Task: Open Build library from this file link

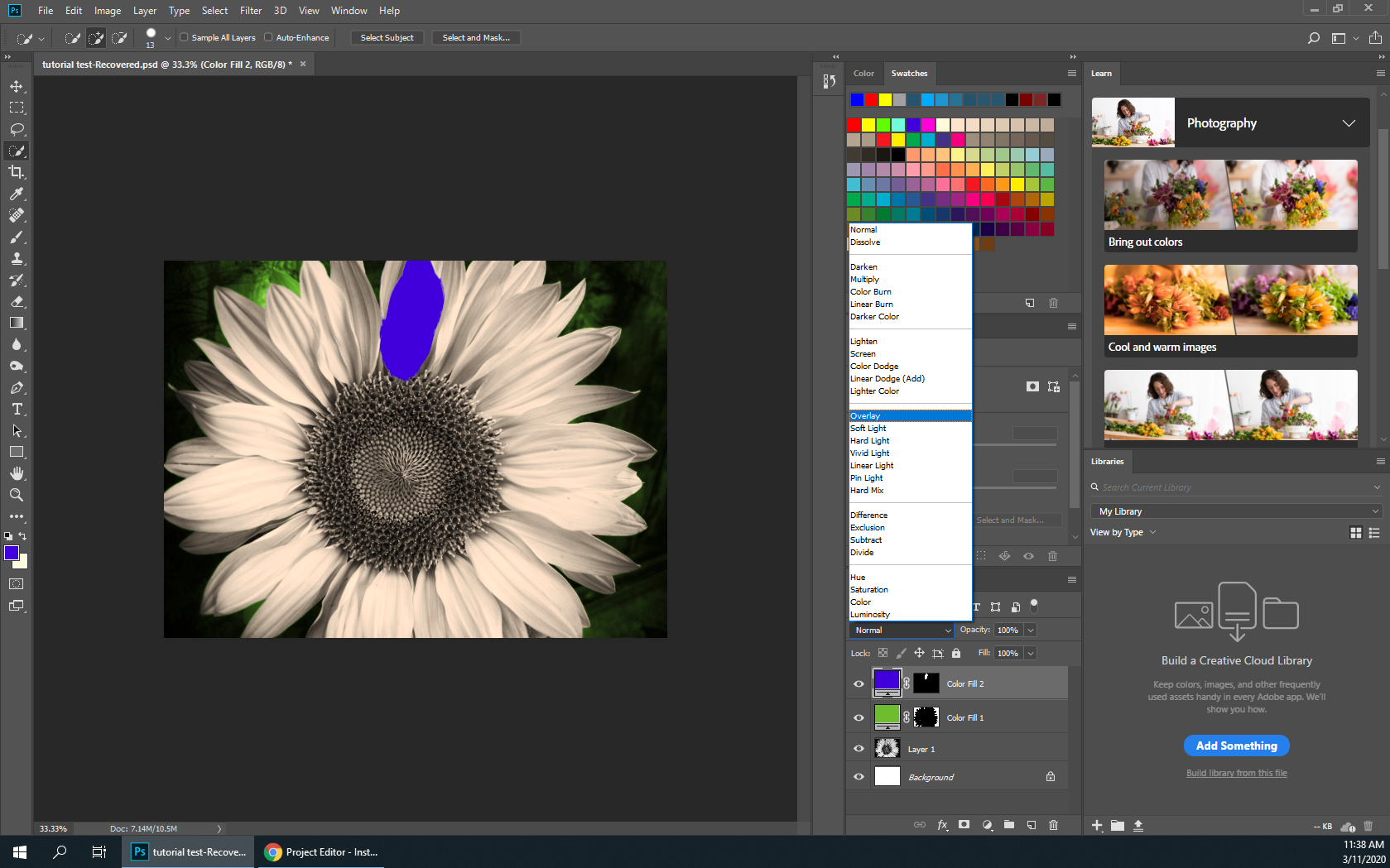Action: 1237,774
